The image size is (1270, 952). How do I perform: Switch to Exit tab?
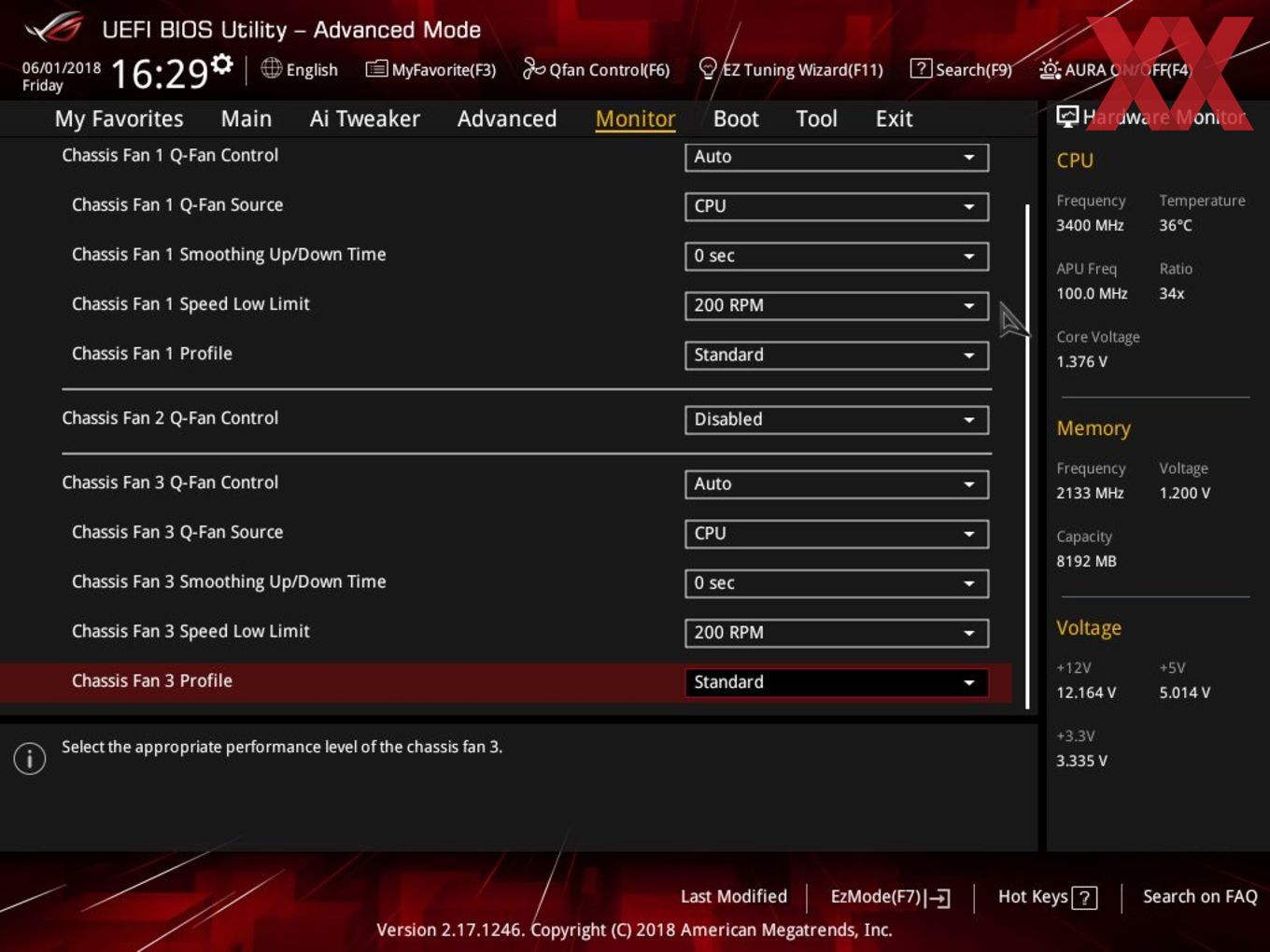[894, 119]
